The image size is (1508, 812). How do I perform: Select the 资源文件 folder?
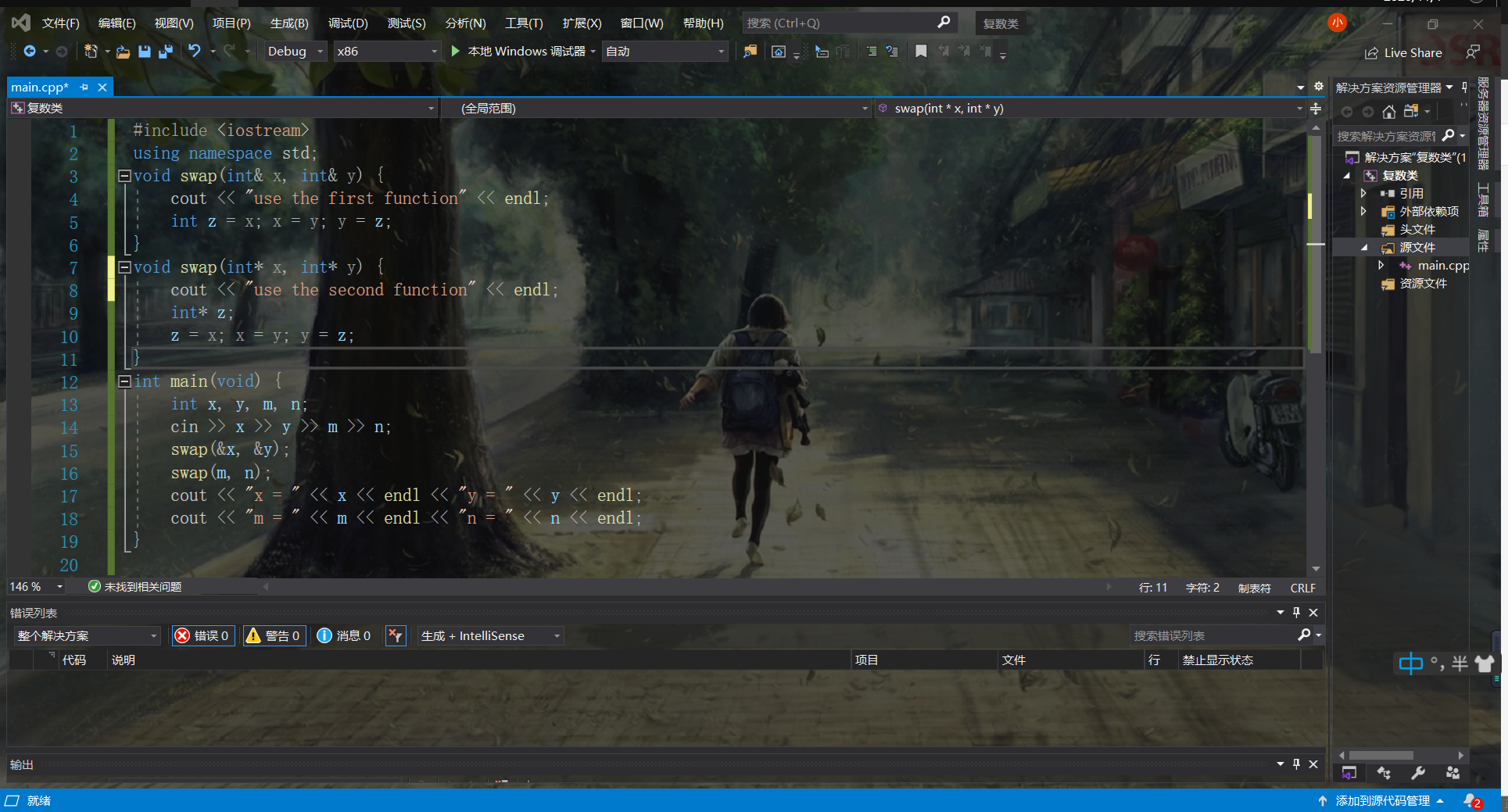[1422, 284]
